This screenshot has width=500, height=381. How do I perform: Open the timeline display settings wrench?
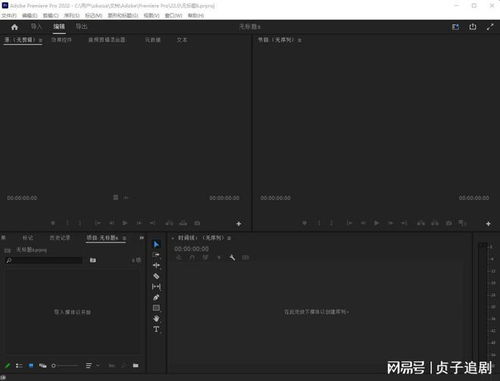pos(232,258)
